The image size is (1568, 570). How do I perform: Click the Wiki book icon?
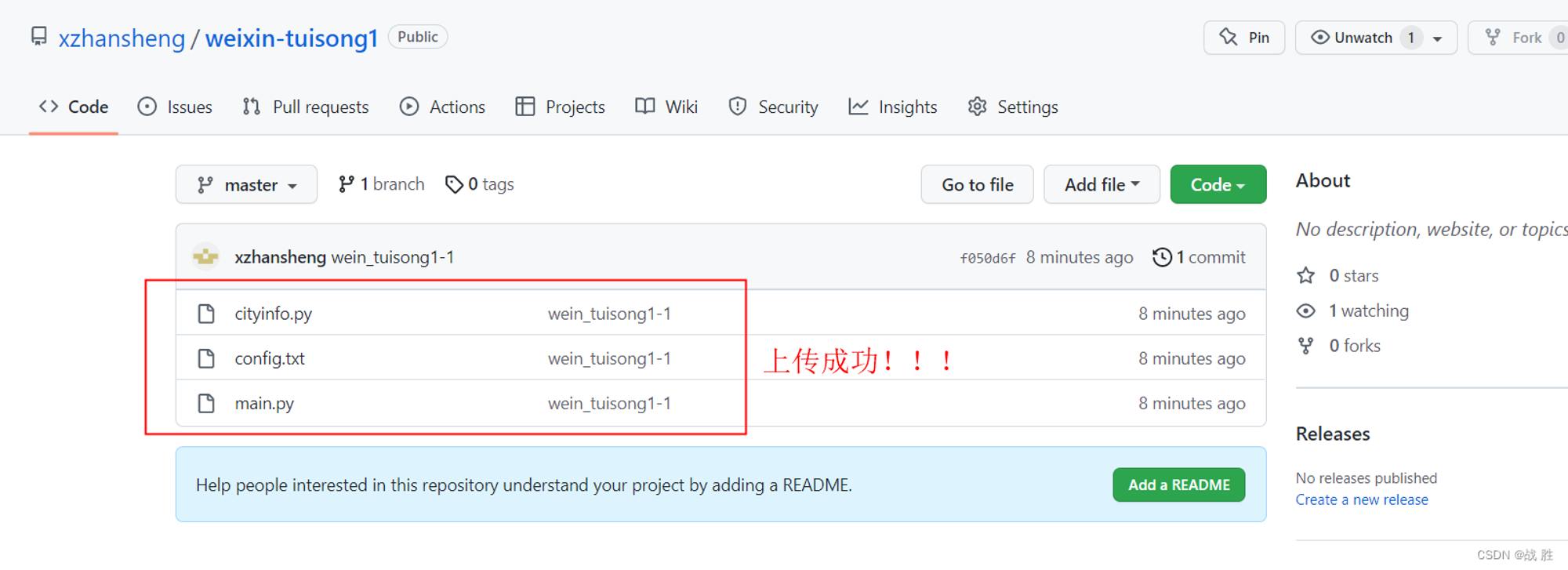[645, 106]
